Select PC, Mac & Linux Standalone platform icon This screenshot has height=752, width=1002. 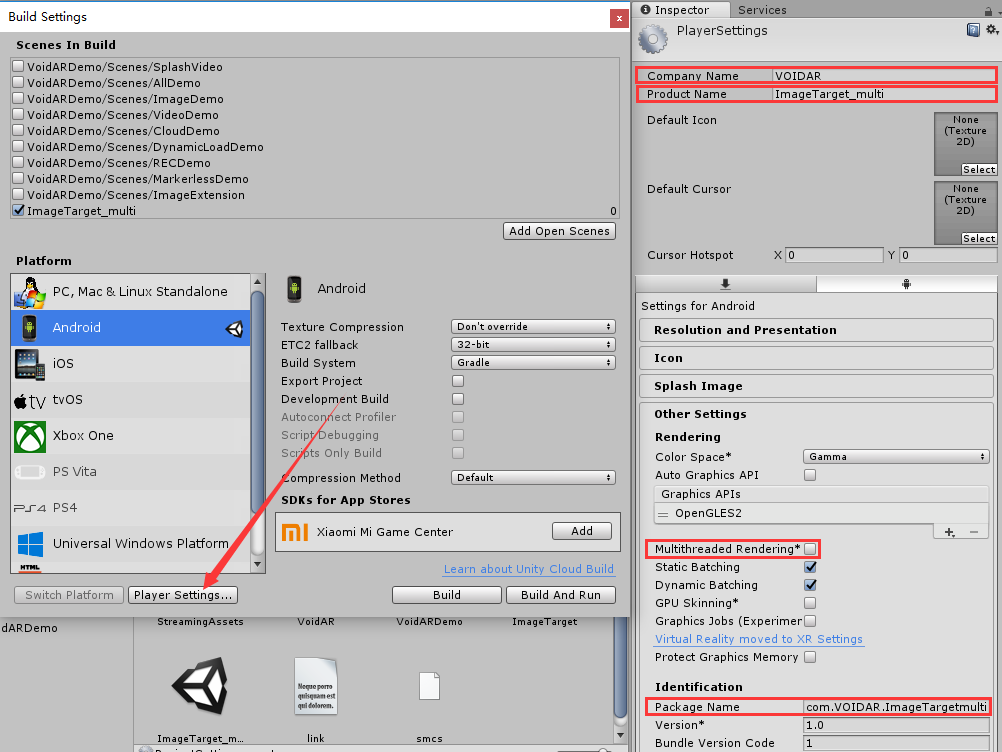click(29, 292)
